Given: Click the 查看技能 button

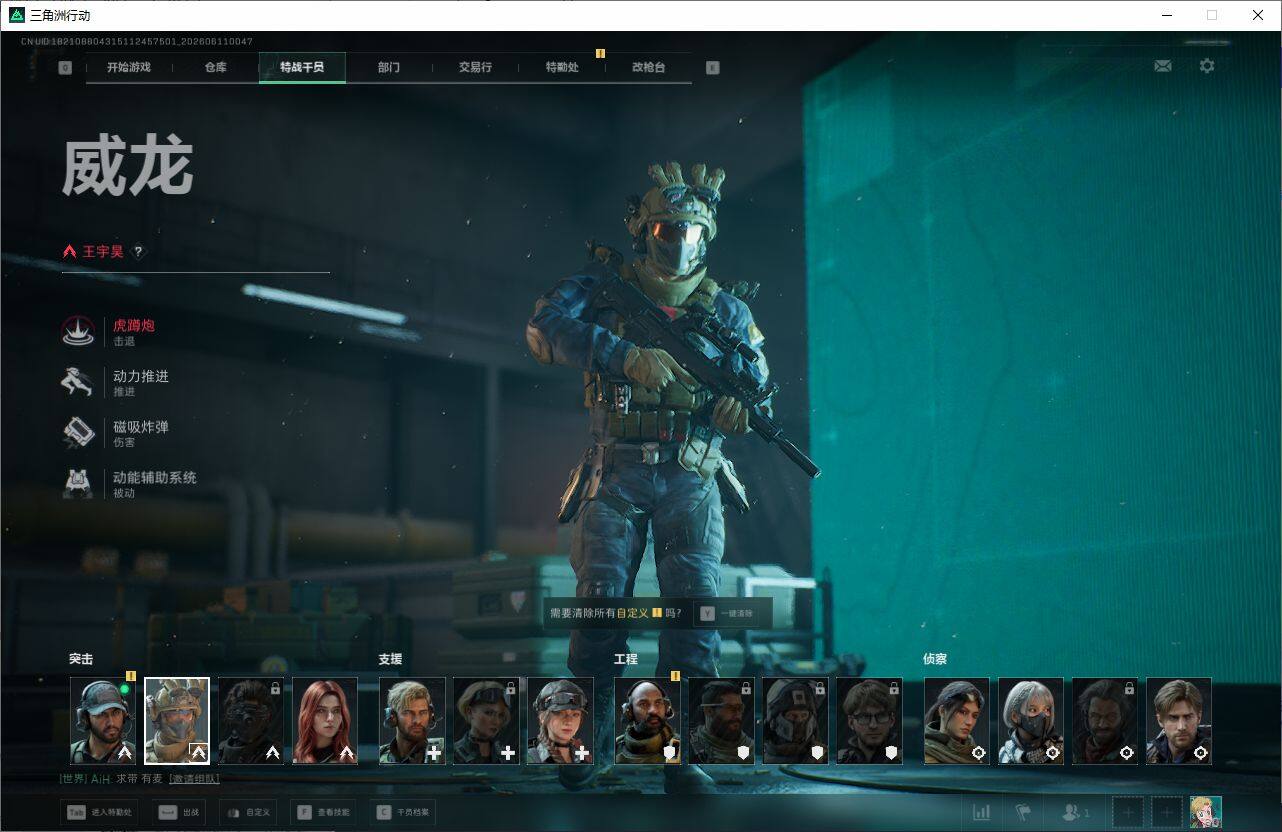Looking at the screenshot, I should click(322, 812).
